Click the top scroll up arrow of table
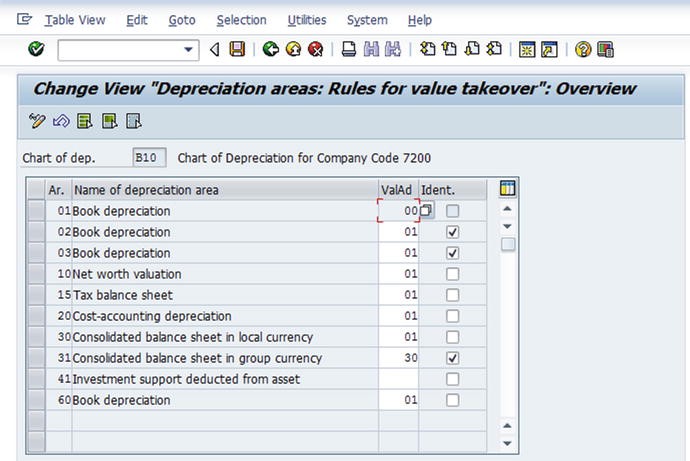This screenshot has height=461, width=690. (507, 209)
